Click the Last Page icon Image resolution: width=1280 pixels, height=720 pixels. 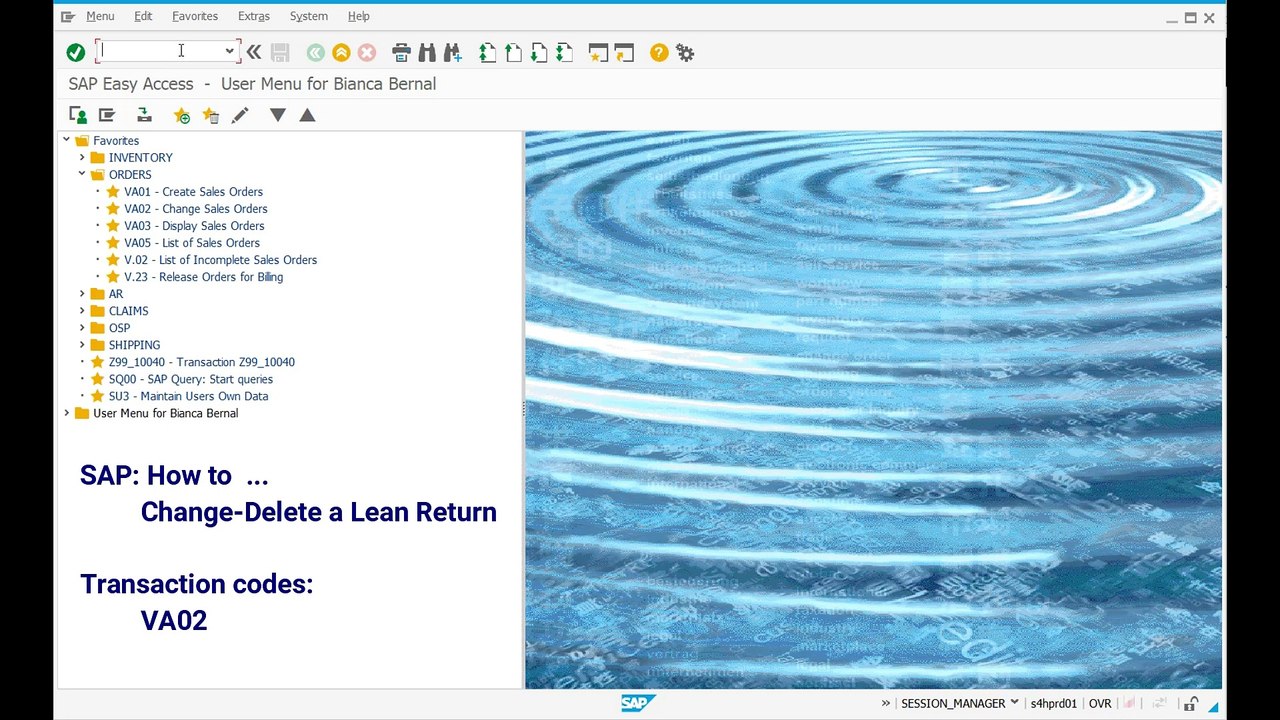pyautogui.click(x=564, y=52)
